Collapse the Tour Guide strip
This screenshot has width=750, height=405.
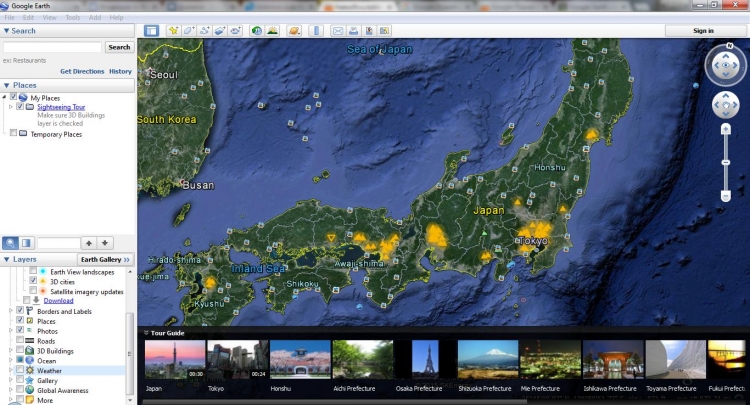146,333
